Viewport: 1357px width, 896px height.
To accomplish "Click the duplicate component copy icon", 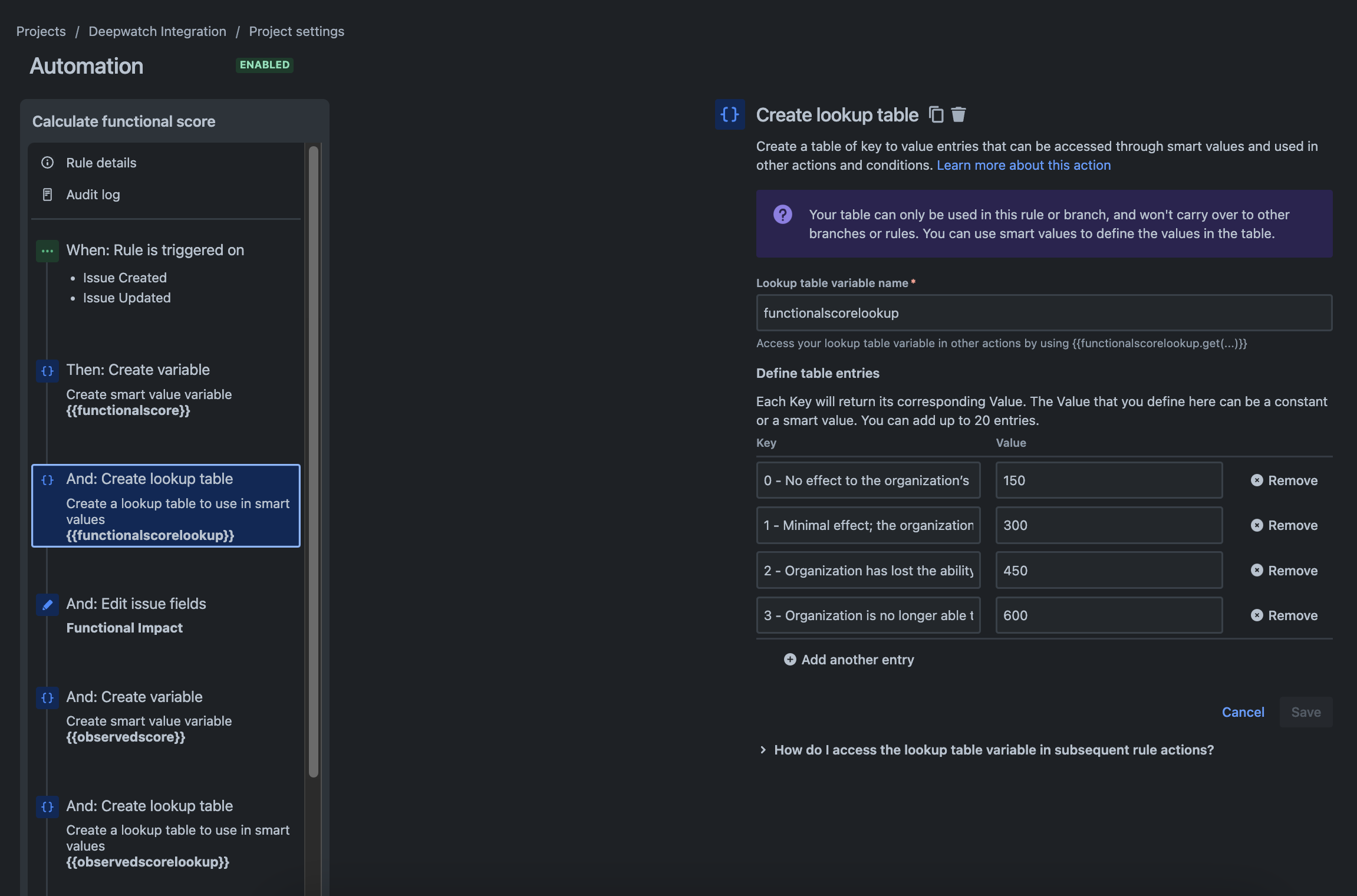I will 936,114.
